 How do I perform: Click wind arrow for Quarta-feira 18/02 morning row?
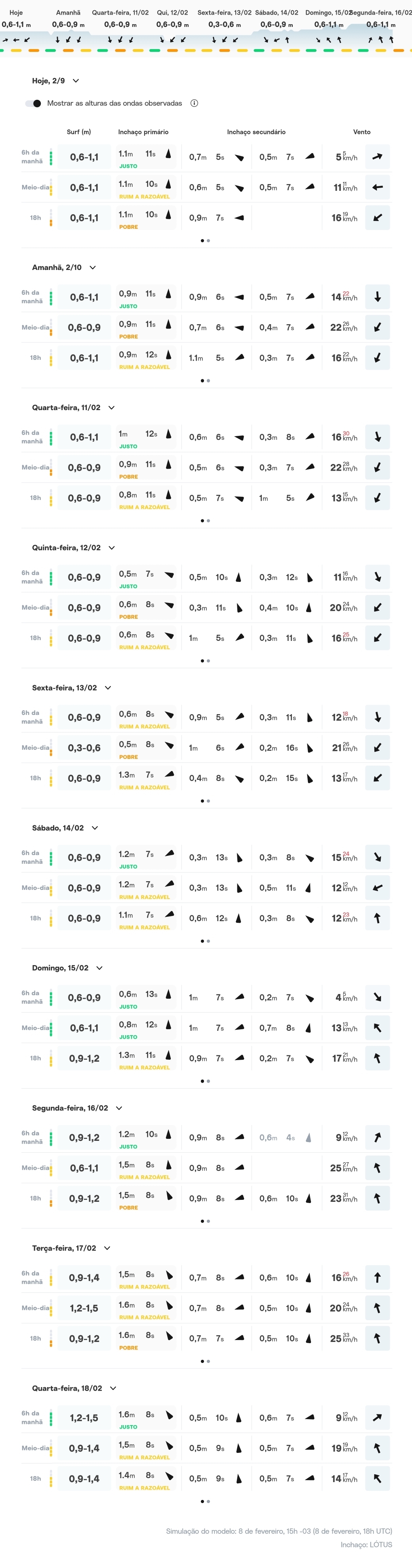pos(377,1418)
